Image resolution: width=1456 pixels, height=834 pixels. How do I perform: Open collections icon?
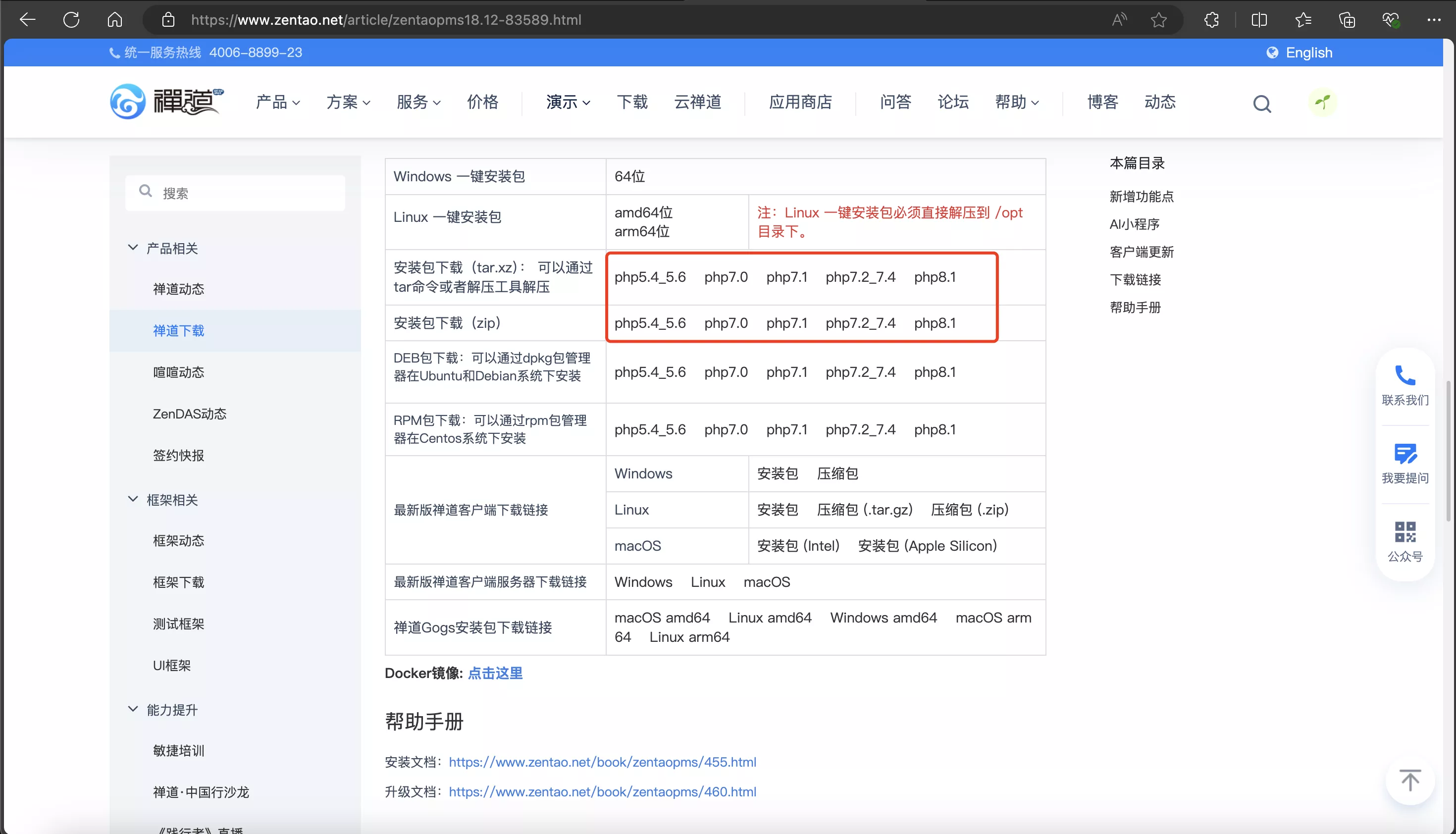[x=1347, y=20]
